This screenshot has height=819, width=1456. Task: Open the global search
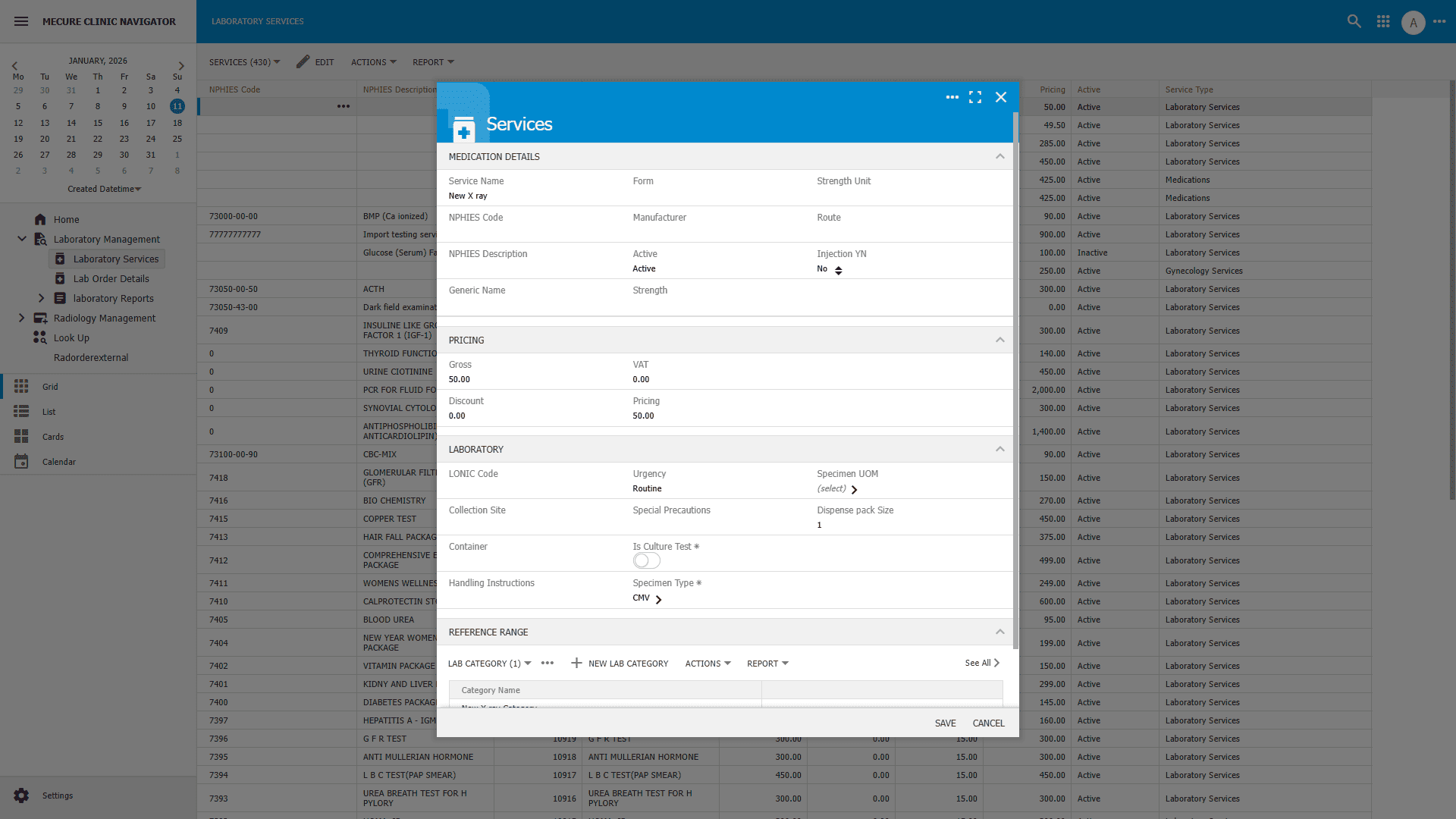tap(1354, 21)
